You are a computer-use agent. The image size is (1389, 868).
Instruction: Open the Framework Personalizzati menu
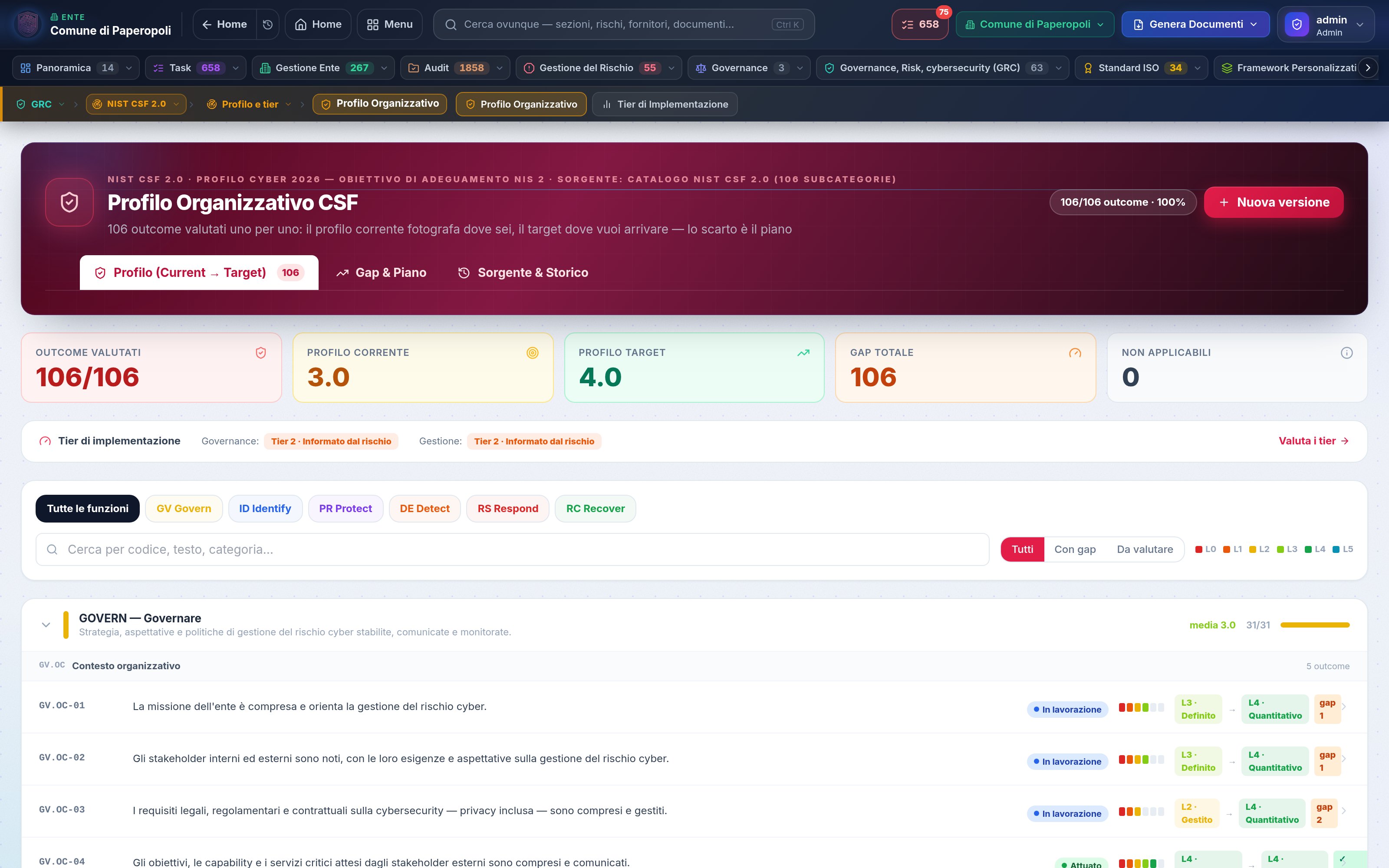pyautogui.click(x=1289, y=68)
